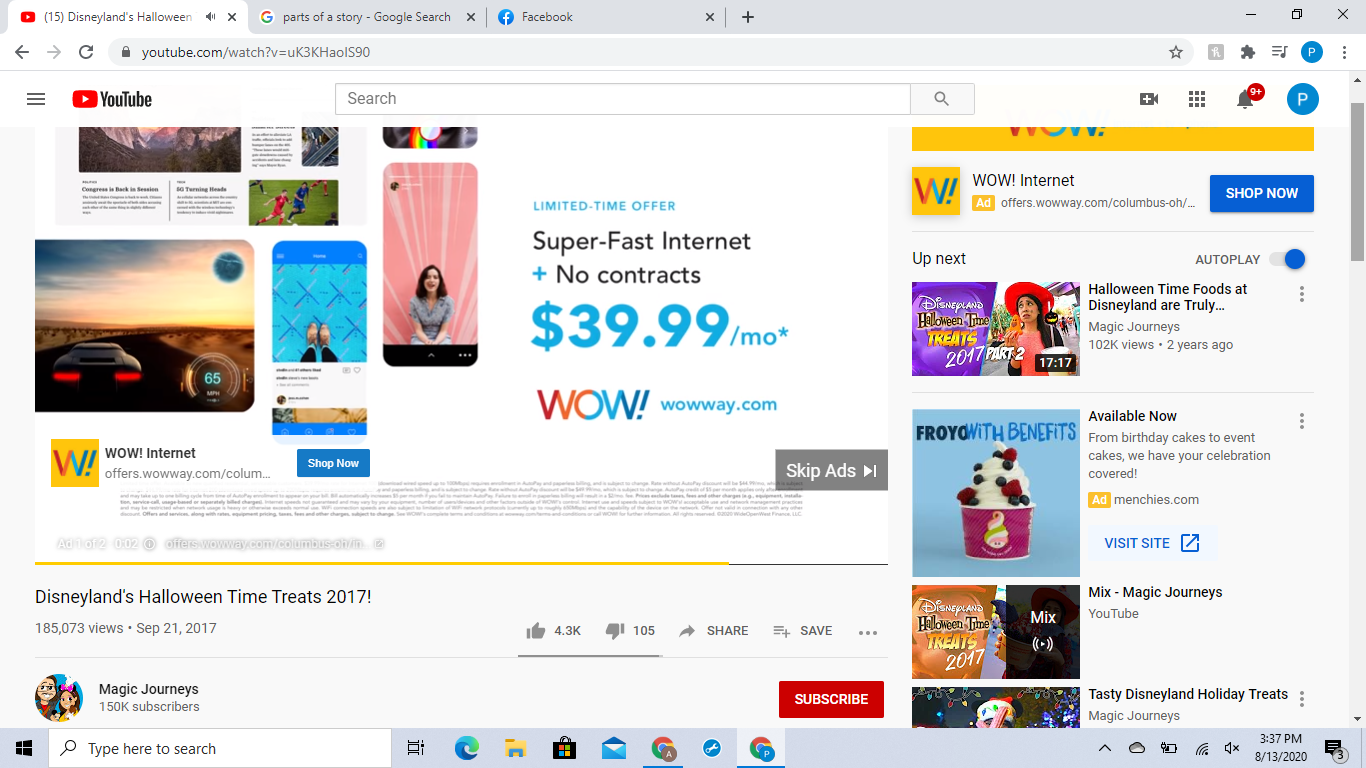Toggle the AUTOPLAY switch
This screenshot has height=768, width=1366.
[1288, 259]
